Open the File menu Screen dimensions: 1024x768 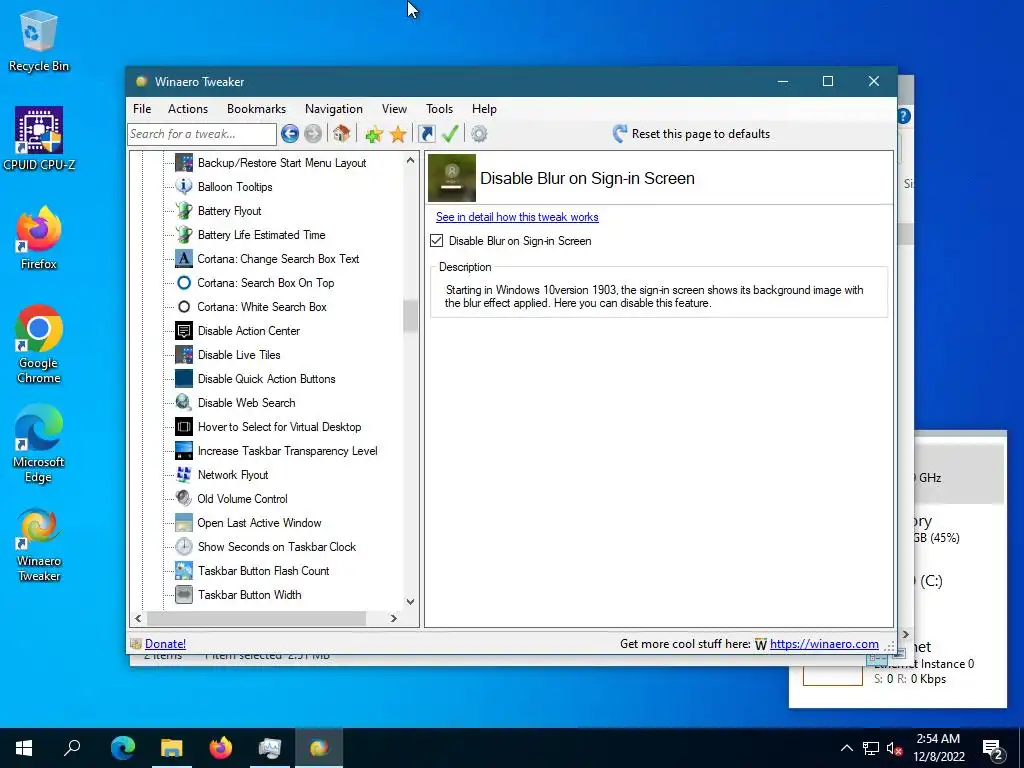142,109
